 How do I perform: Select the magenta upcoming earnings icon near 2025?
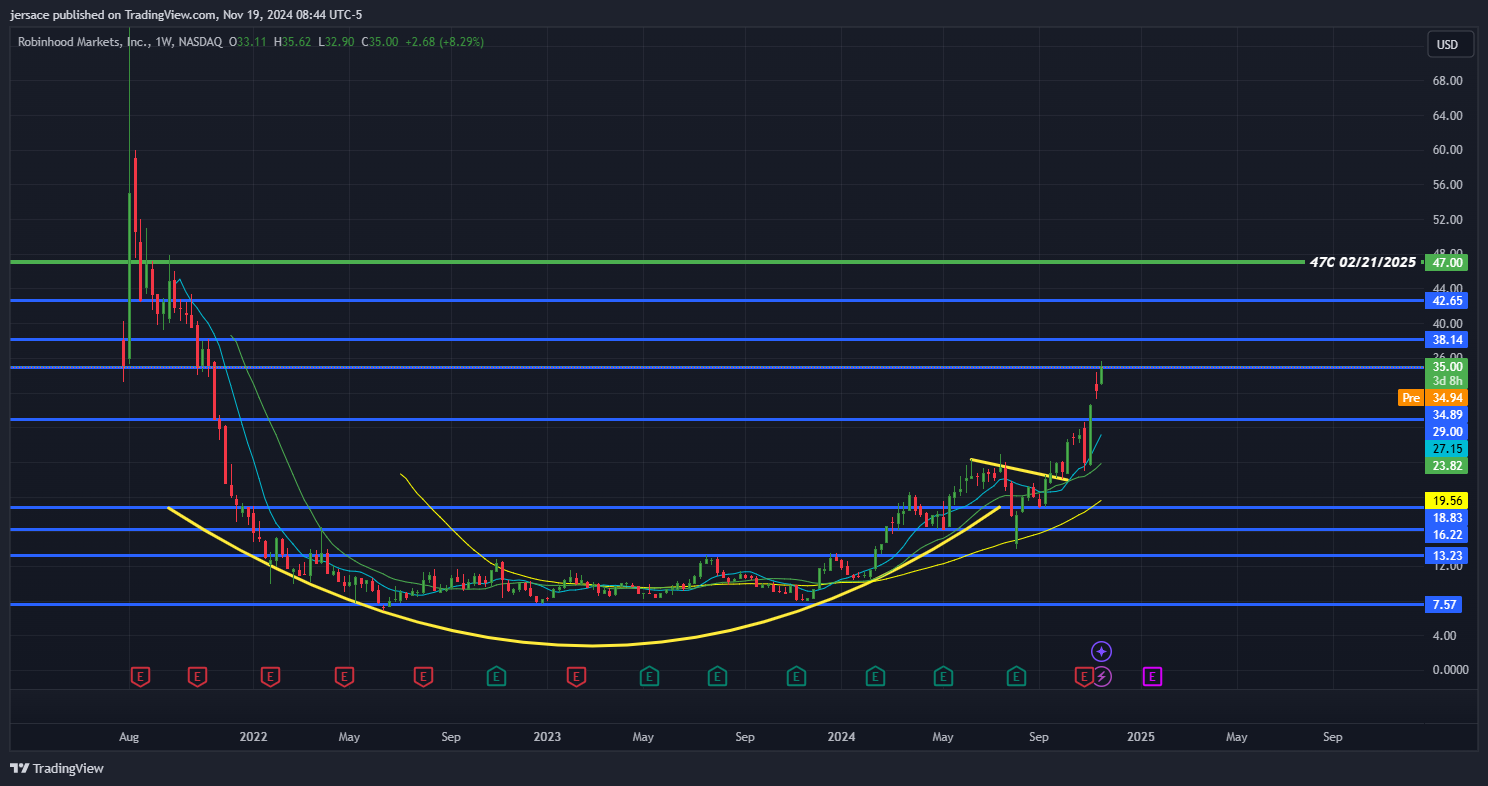[1152, 677]
